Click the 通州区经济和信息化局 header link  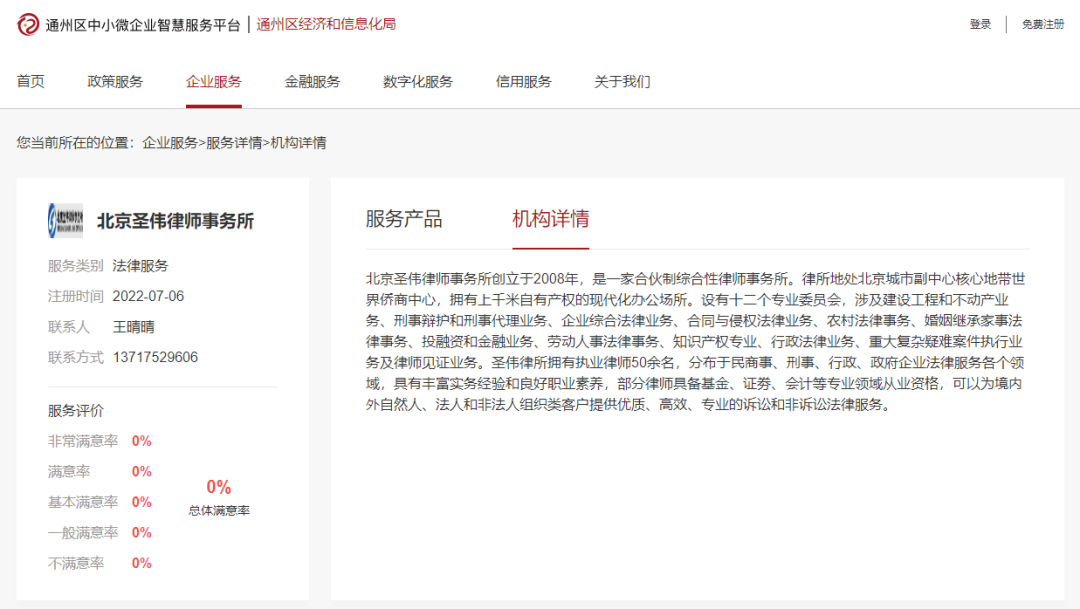point(326,24)
